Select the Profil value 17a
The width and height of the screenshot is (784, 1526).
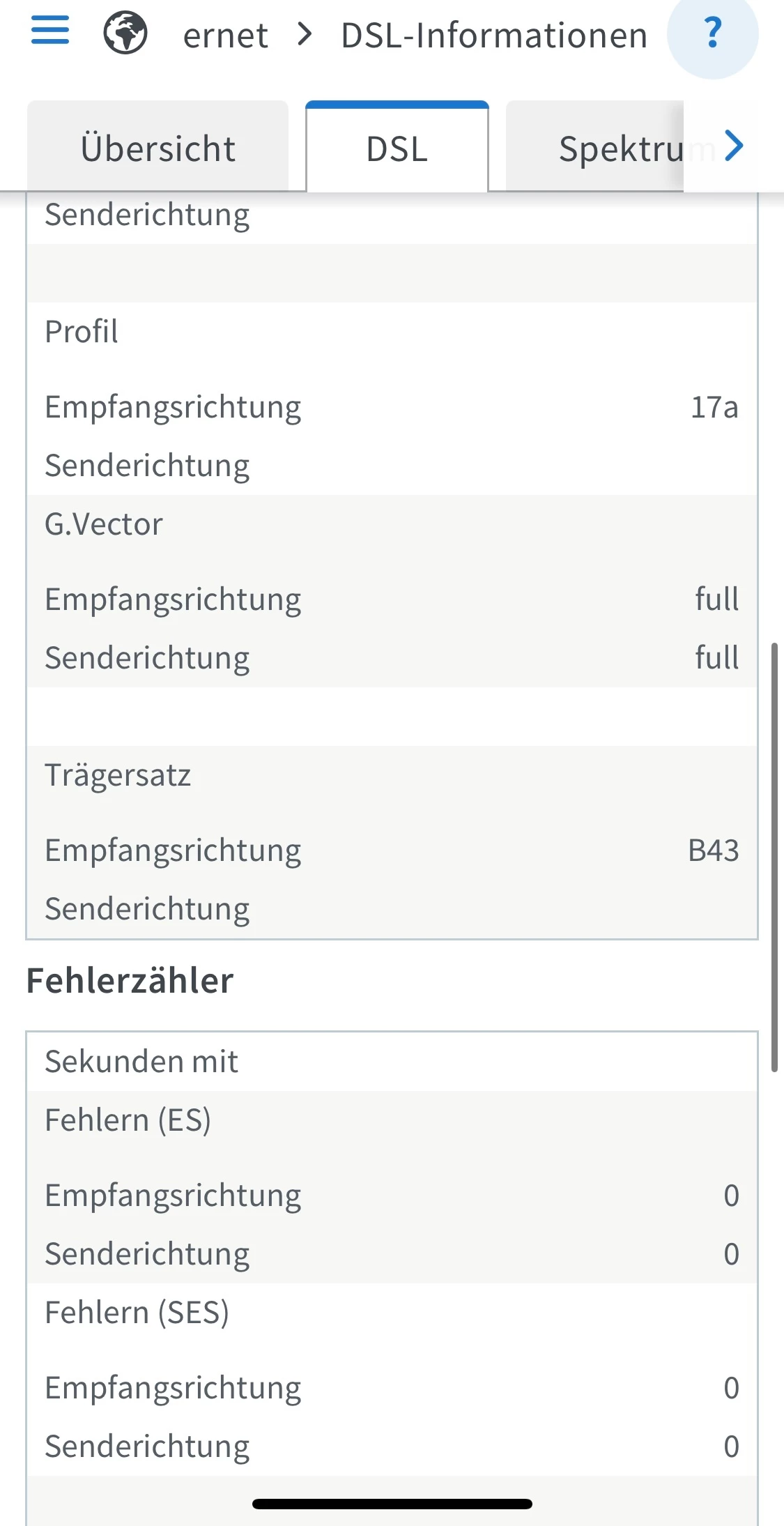pos(714,407)
